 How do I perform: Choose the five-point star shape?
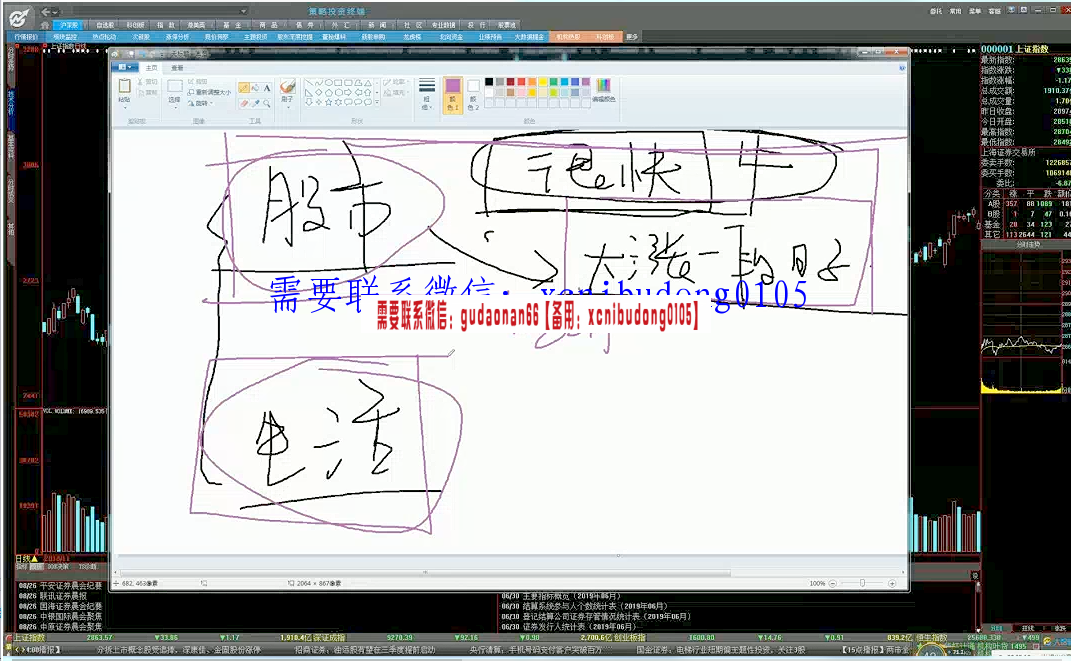329,102
